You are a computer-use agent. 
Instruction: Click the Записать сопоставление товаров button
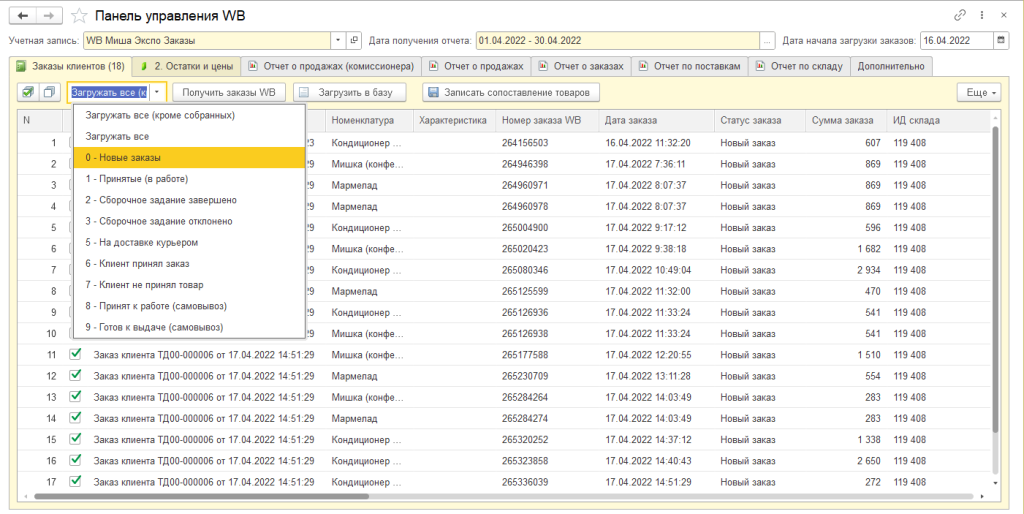(511, 92)
